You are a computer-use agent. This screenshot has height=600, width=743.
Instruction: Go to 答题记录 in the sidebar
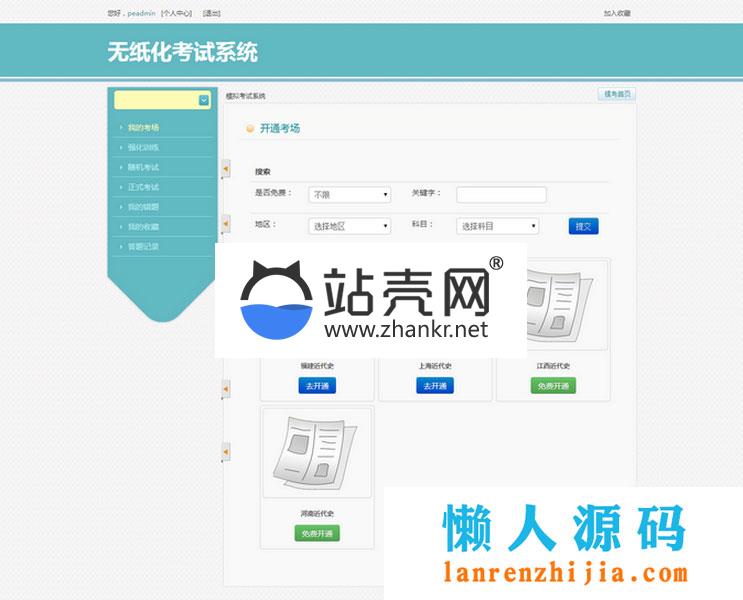pyautogui.click(x=143, y=246)
